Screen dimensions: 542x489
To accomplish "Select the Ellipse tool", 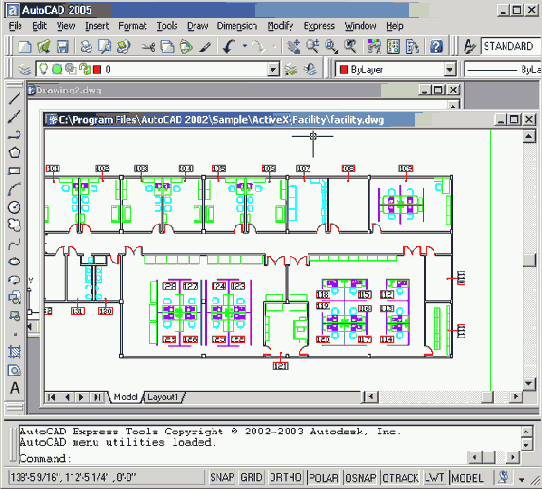I will click(x=14, y=261).
